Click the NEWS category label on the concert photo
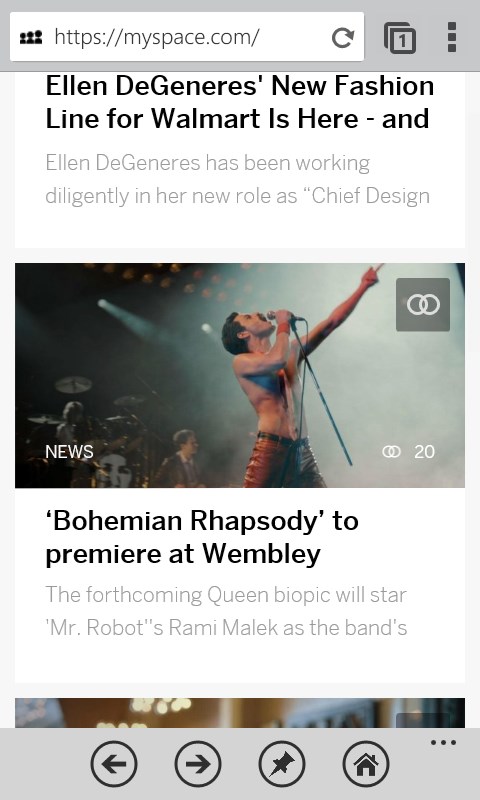 pos(69,452)
